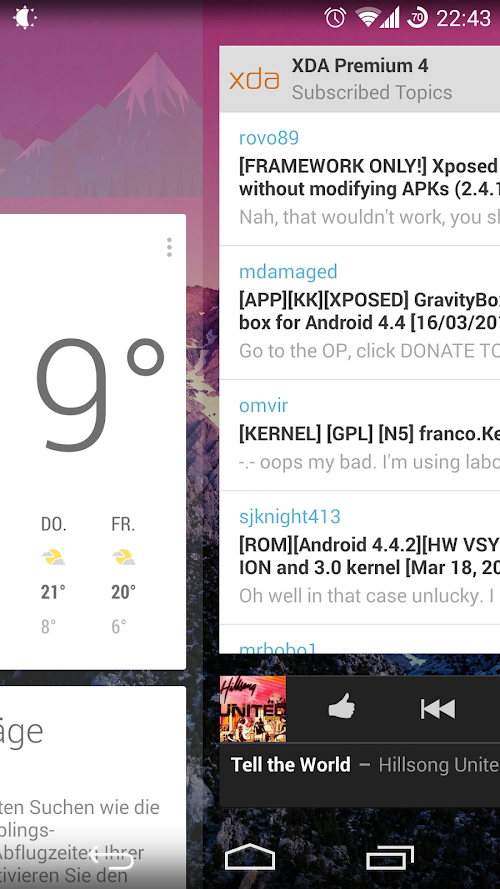
Task: Open mdamaged's GravityBox topic
Action: tap(359, 313)
